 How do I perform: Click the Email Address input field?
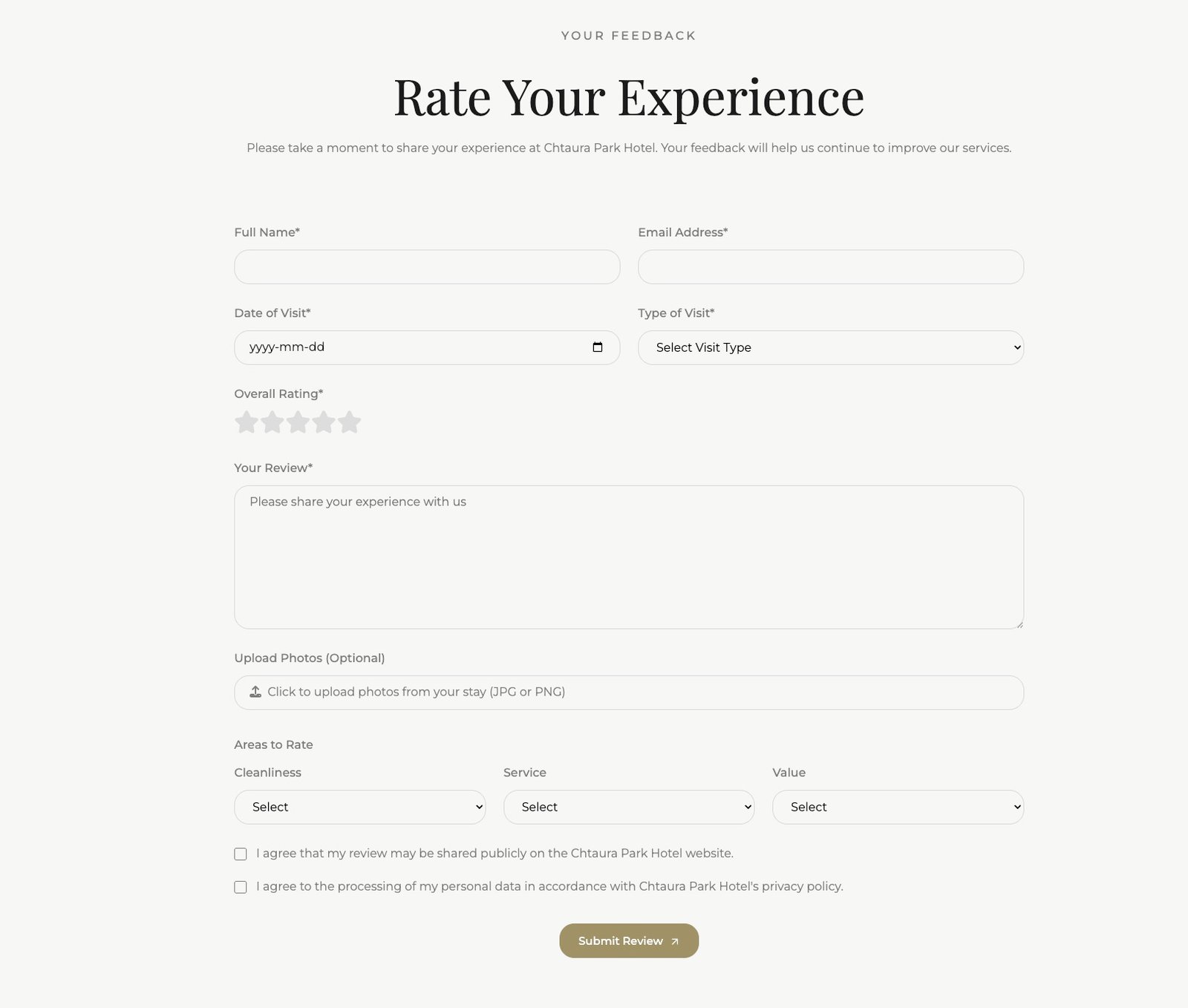pyautogui.click(x=830, y=266)
